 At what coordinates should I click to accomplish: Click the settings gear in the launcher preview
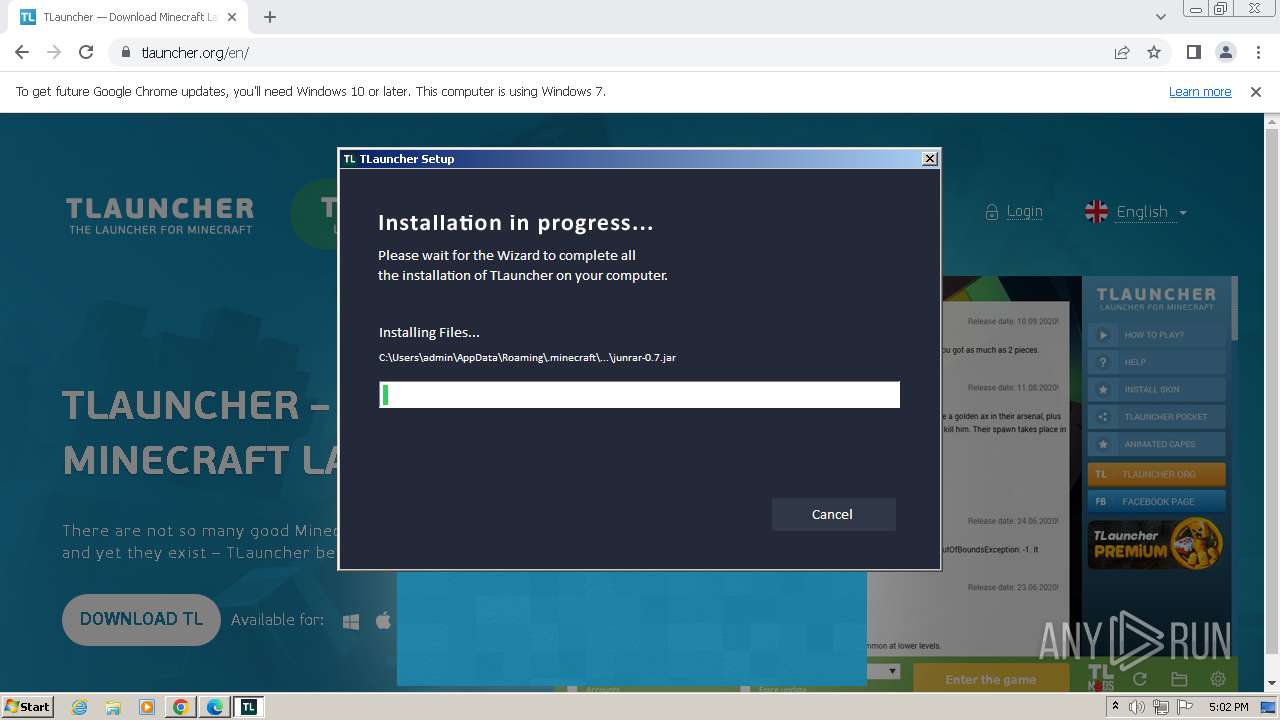(1218, 679)
